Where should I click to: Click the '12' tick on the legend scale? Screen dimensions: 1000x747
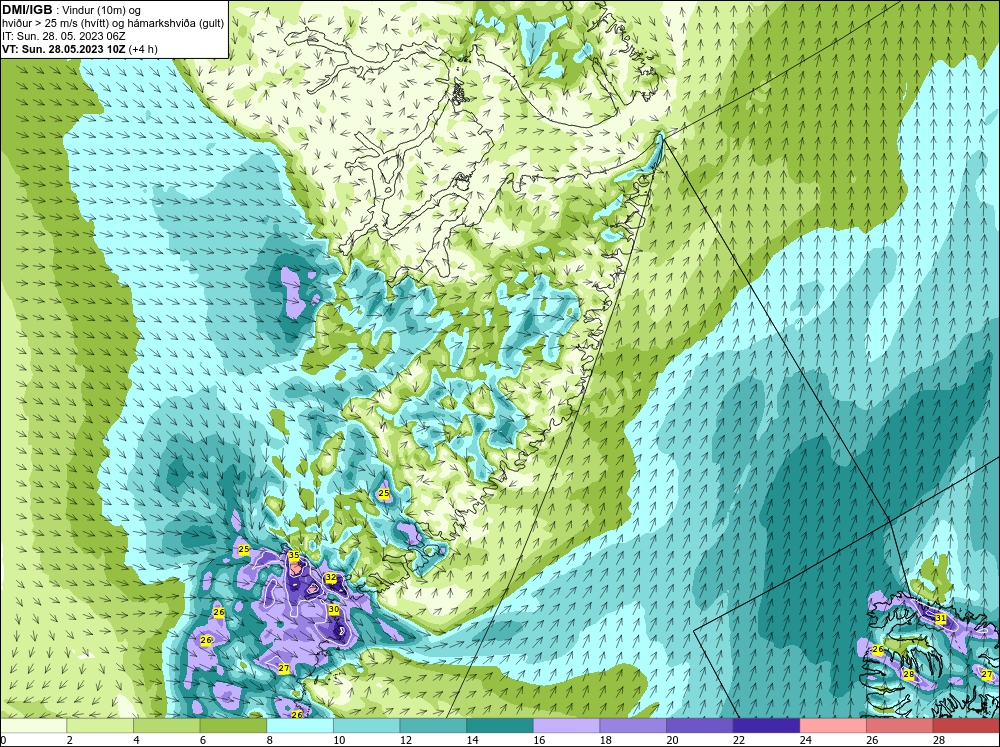pyautogui.click(x=406, y=740)
